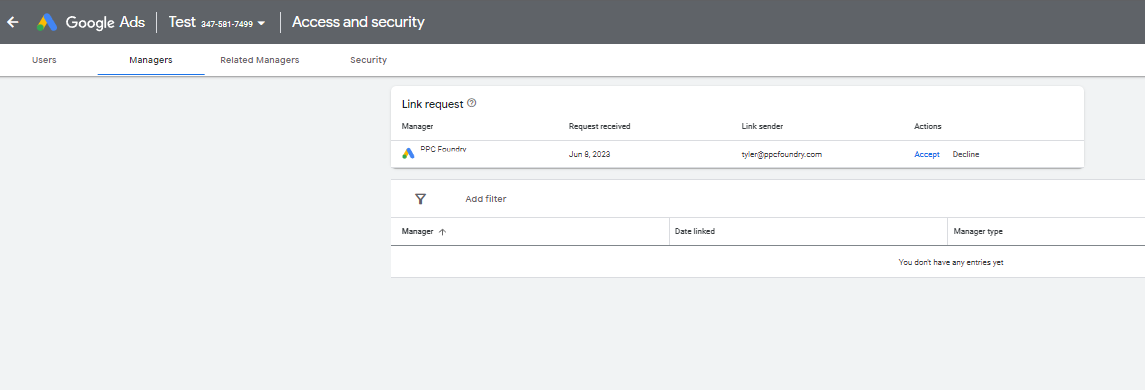Click the account number 347-581-7499
The image size is (1145, 390).
coord(227,24)
